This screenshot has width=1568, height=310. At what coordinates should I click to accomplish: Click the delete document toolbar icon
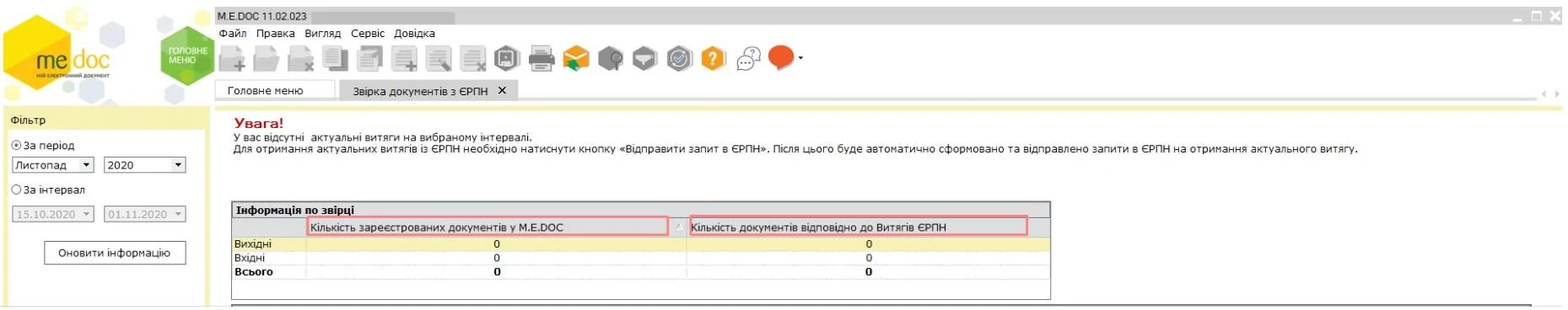click(x=301, y=59)
